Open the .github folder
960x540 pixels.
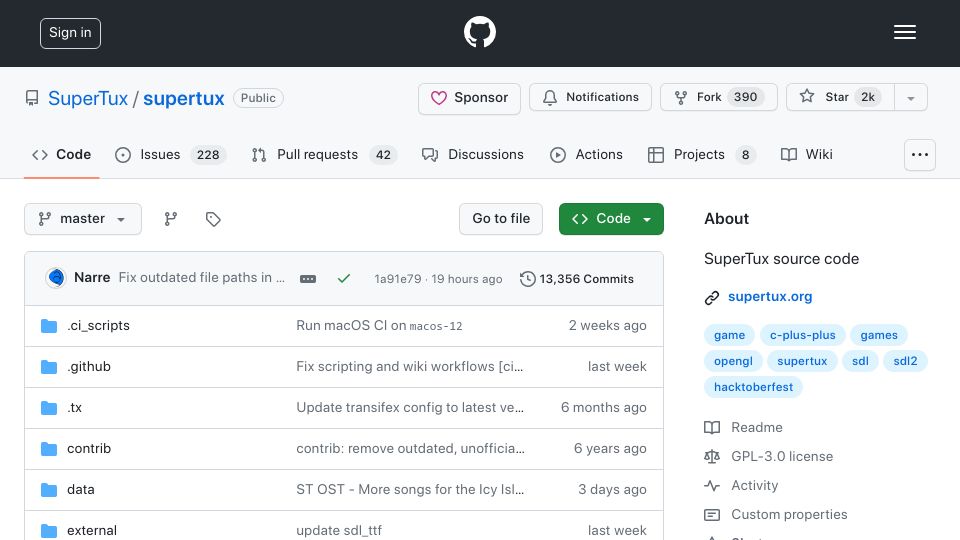coord(89,367)
